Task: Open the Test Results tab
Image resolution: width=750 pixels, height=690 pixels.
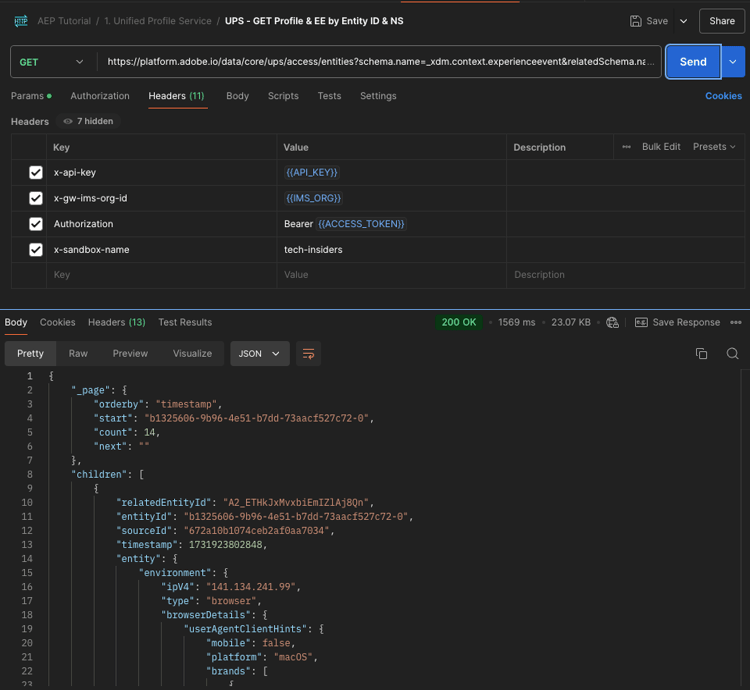Action: click(x=185, y=322)
